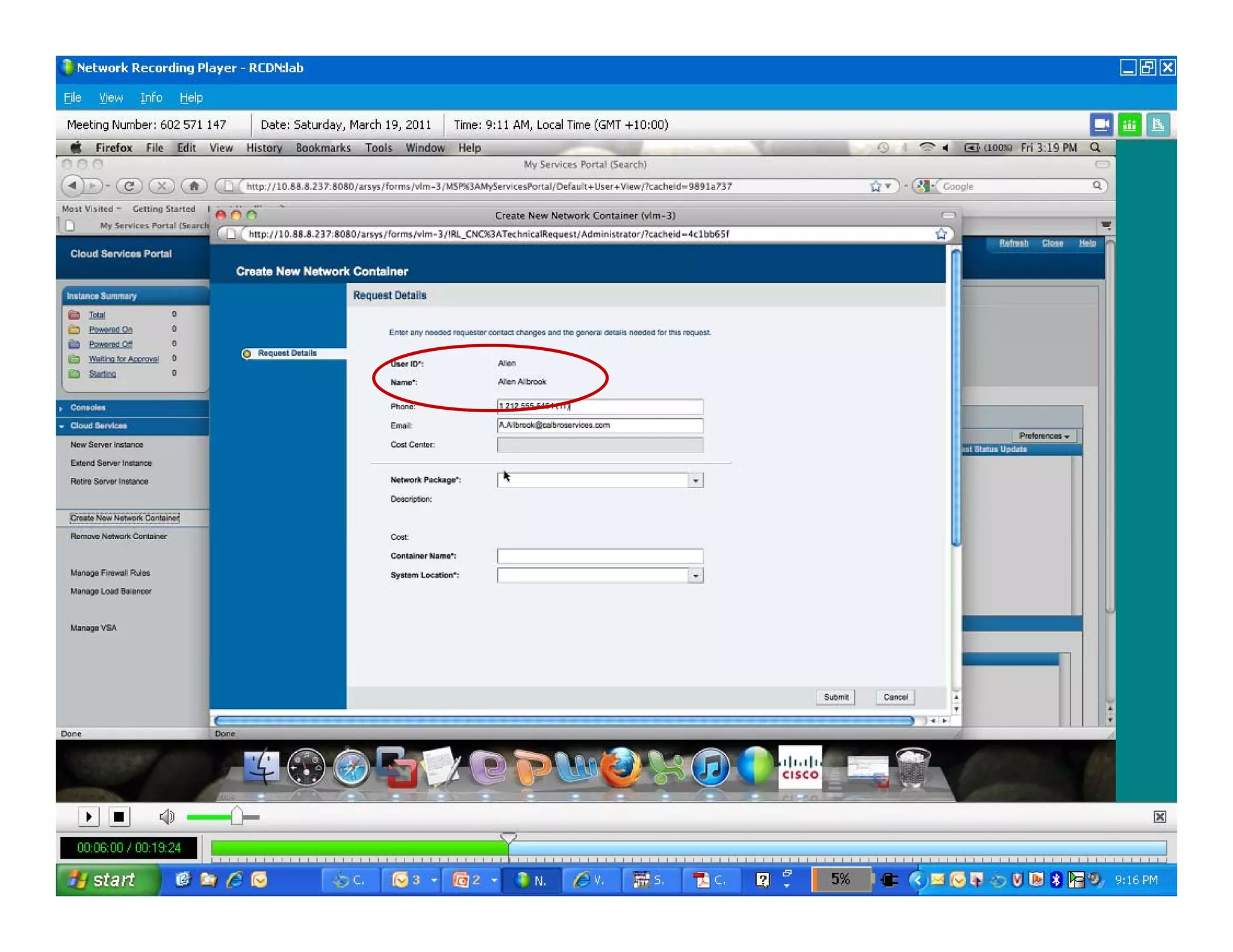Click the Starting link
The image size is (1233, 952).
click(x=102, y=374)
